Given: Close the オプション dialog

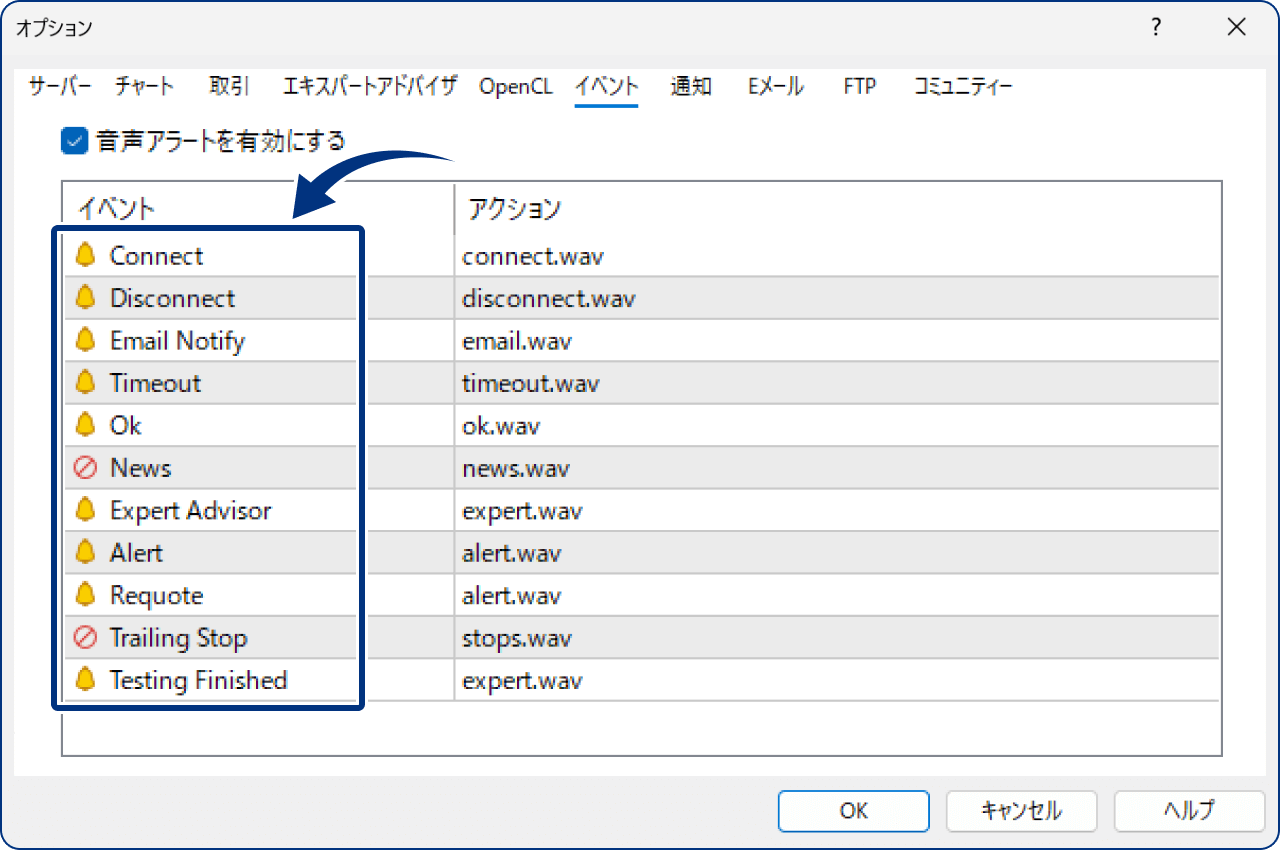Looking at the screenshot, I should coord(1236,28).
